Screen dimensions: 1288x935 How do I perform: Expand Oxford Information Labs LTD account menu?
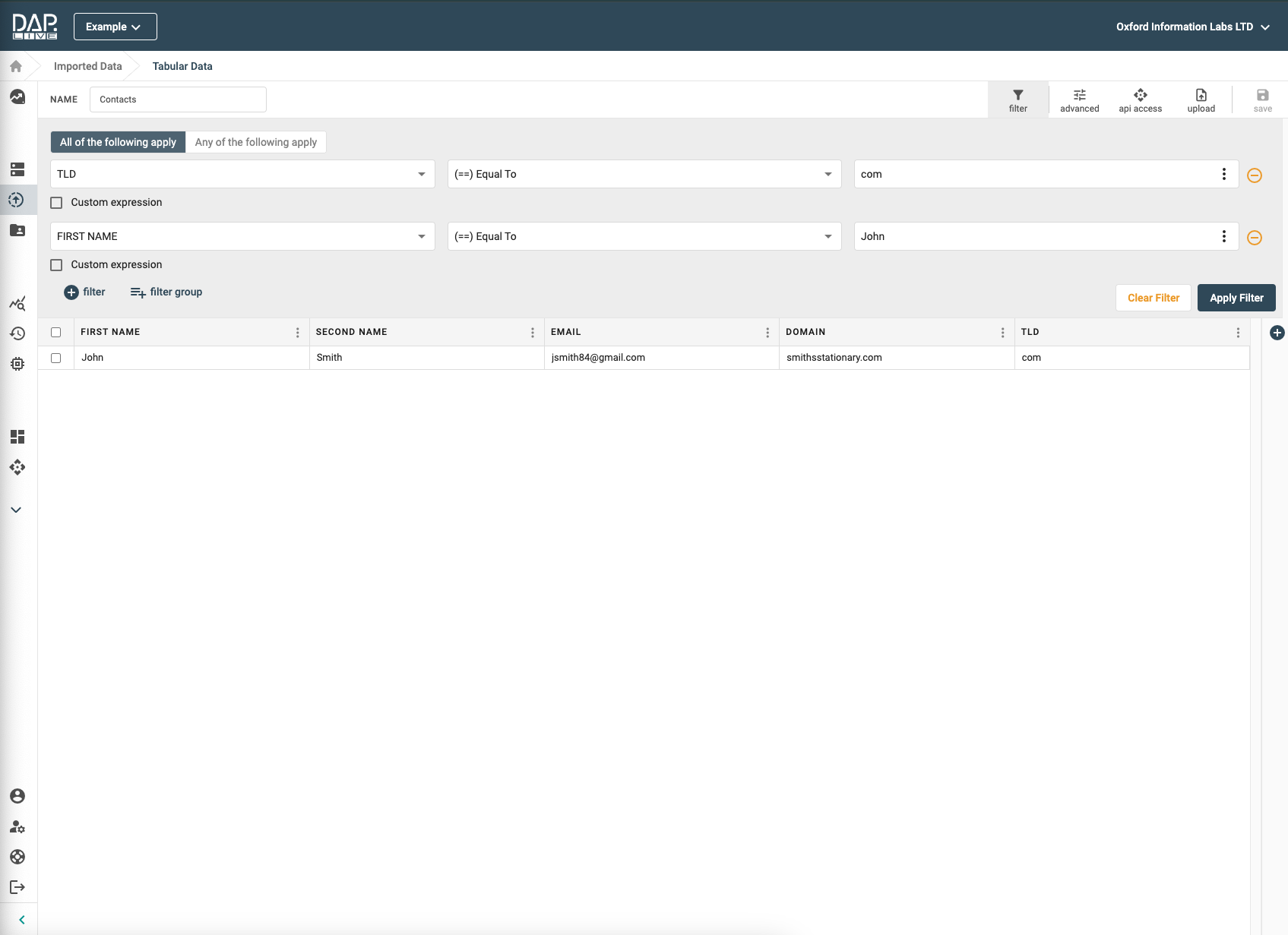pos(1192,27)
